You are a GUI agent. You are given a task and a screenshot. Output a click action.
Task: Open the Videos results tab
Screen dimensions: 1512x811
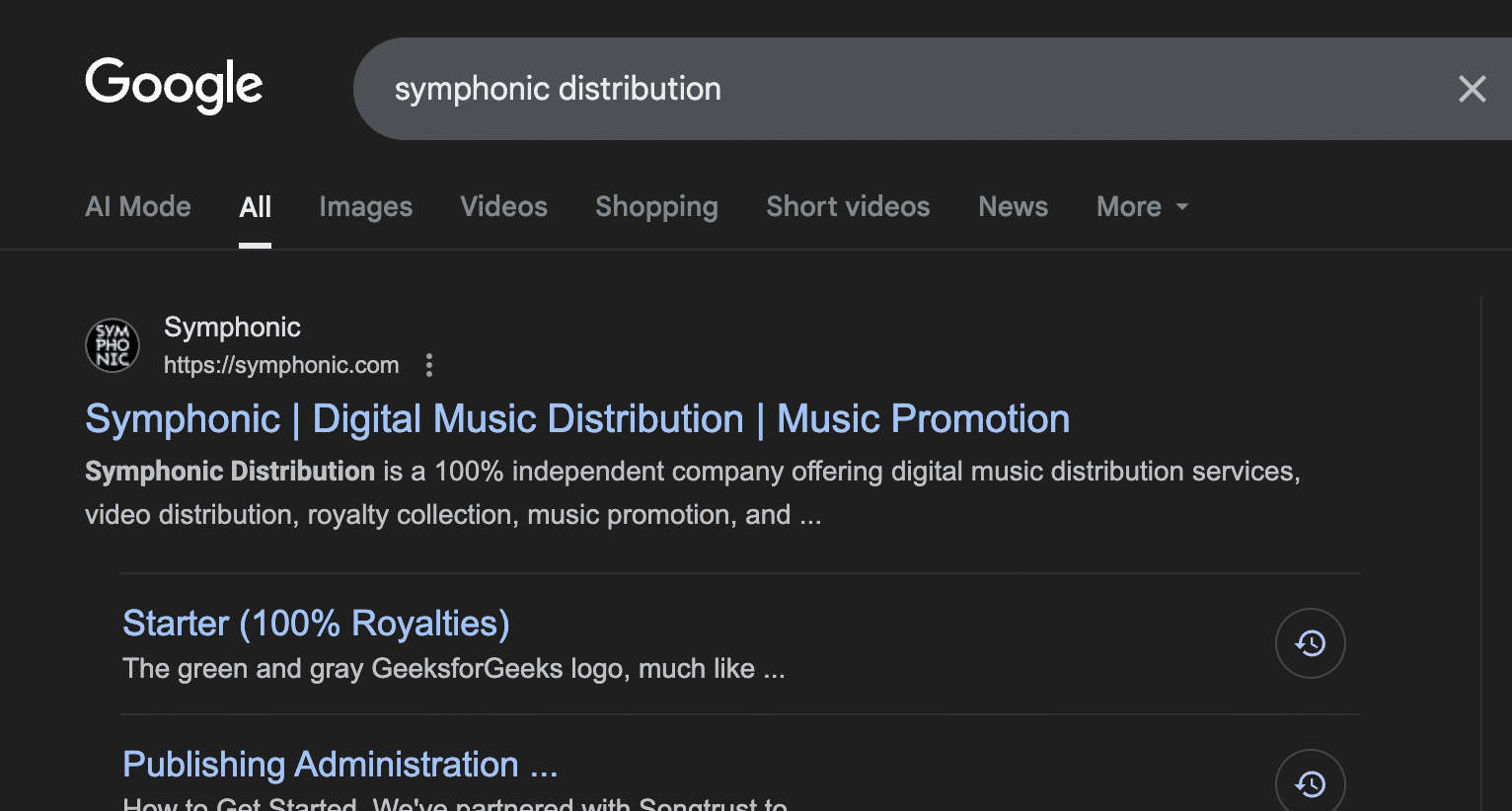click(503, 206)
